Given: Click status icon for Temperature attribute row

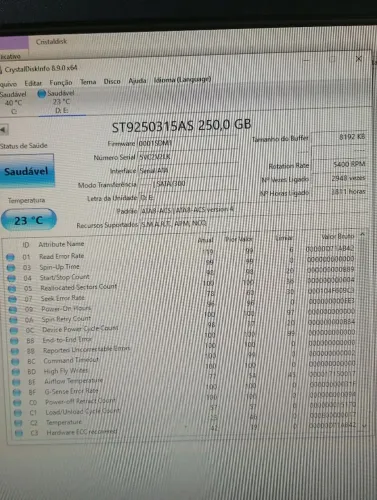Looking at the screenshot, I should click(18, 423).
